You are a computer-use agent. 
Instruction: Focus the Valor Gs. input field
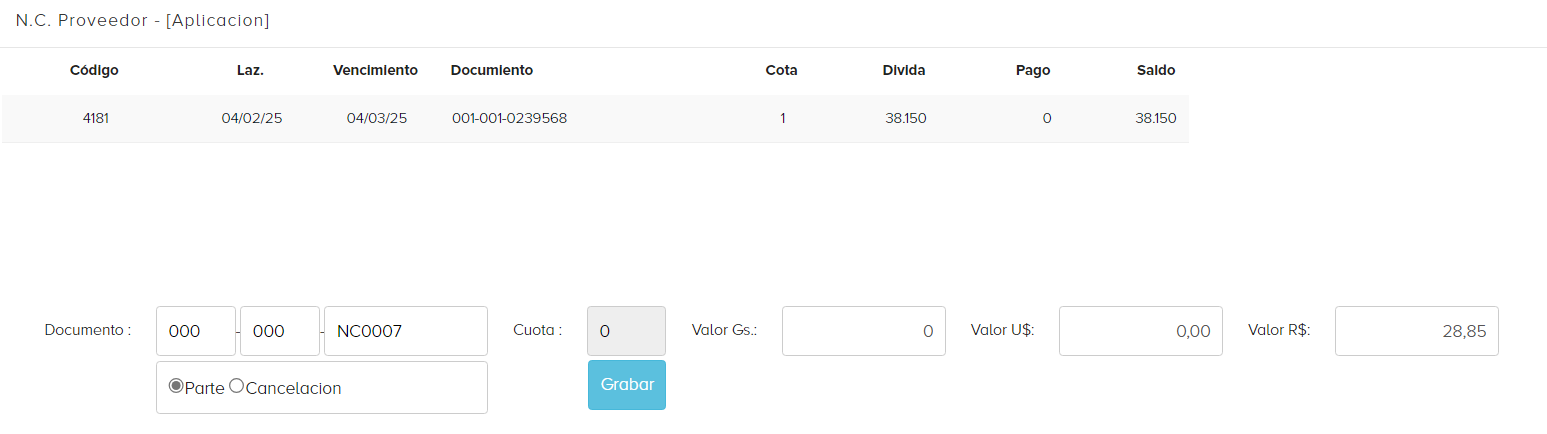coord(863,331)
